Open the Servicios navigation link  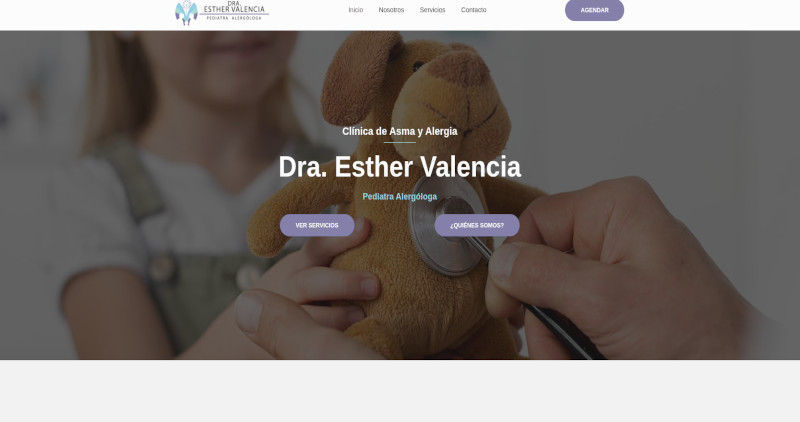pos(432,10)
